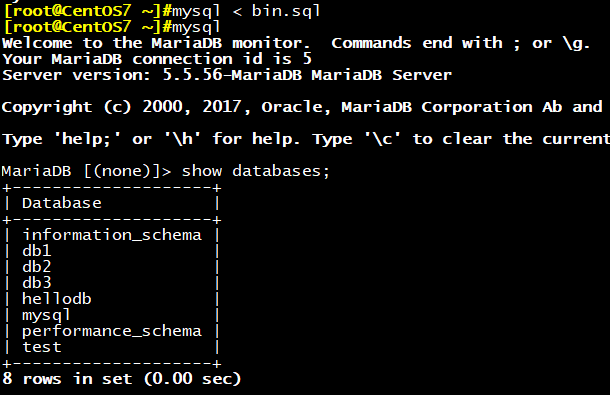Click server version 5.5.56-MariaDB text
This screenshot has height=395, width=610.
232,75
